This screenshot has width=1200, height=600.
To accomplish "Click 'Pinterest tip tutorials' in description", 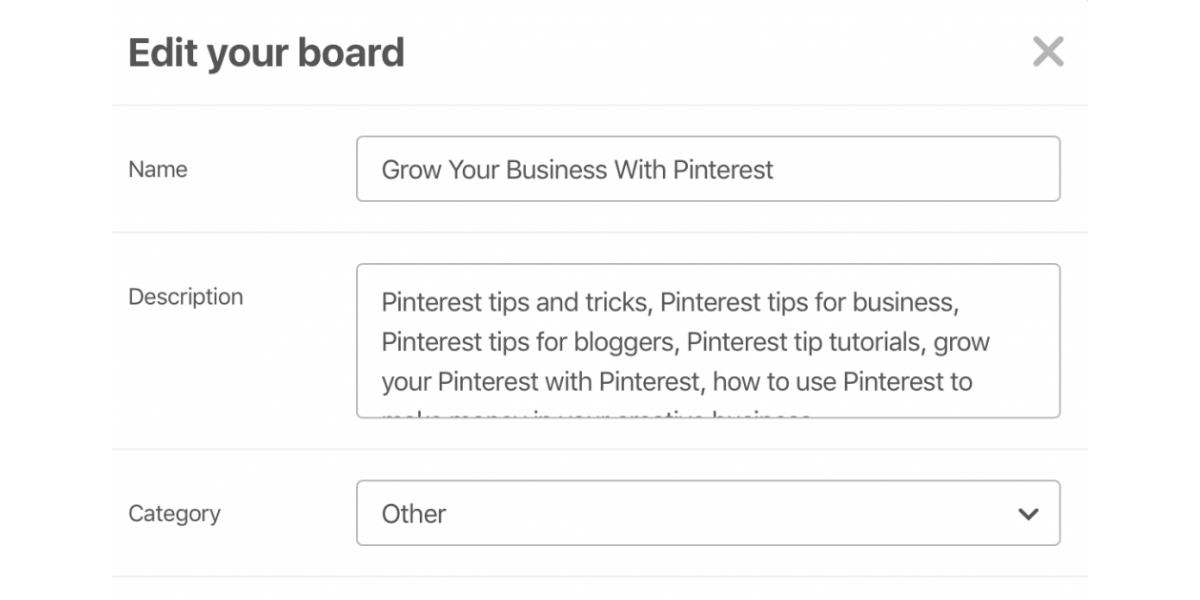I will (x=803, y=342).
